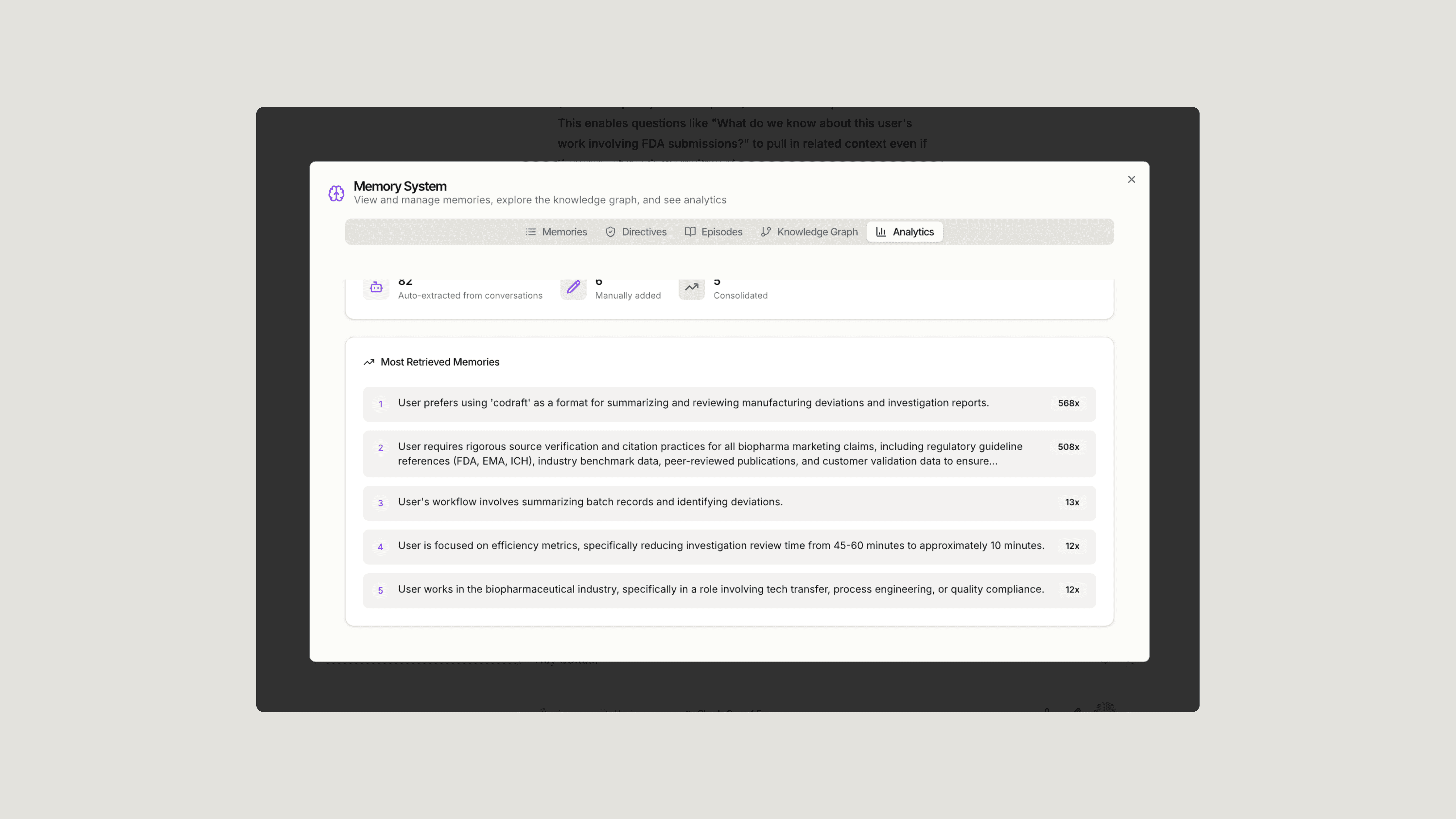Click the book icon on Episodes tab
The height and width of the screenshot is (819, 1456).
689,232
